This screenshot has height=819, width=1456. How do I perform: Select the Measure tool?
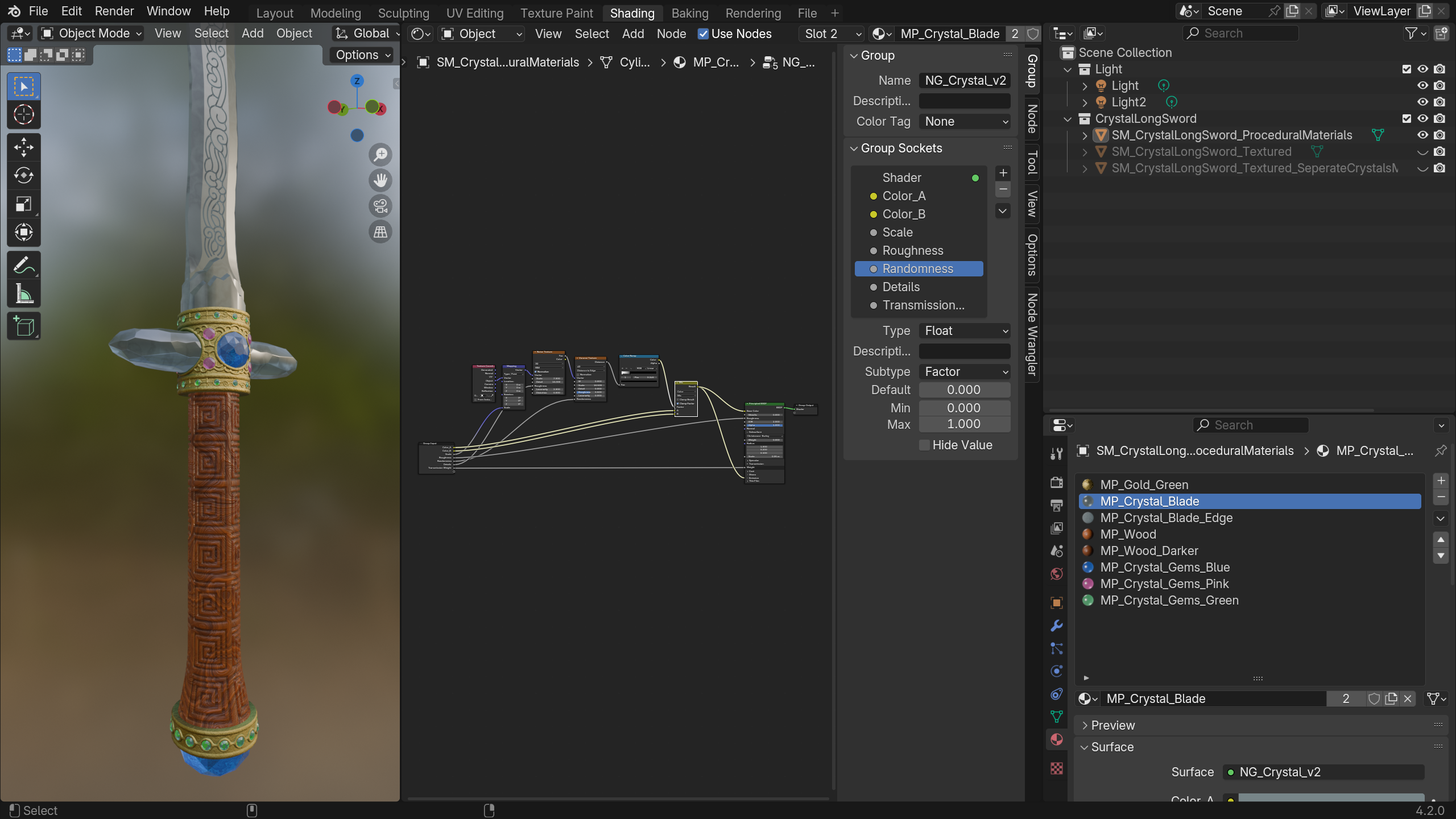pos(23,293)
